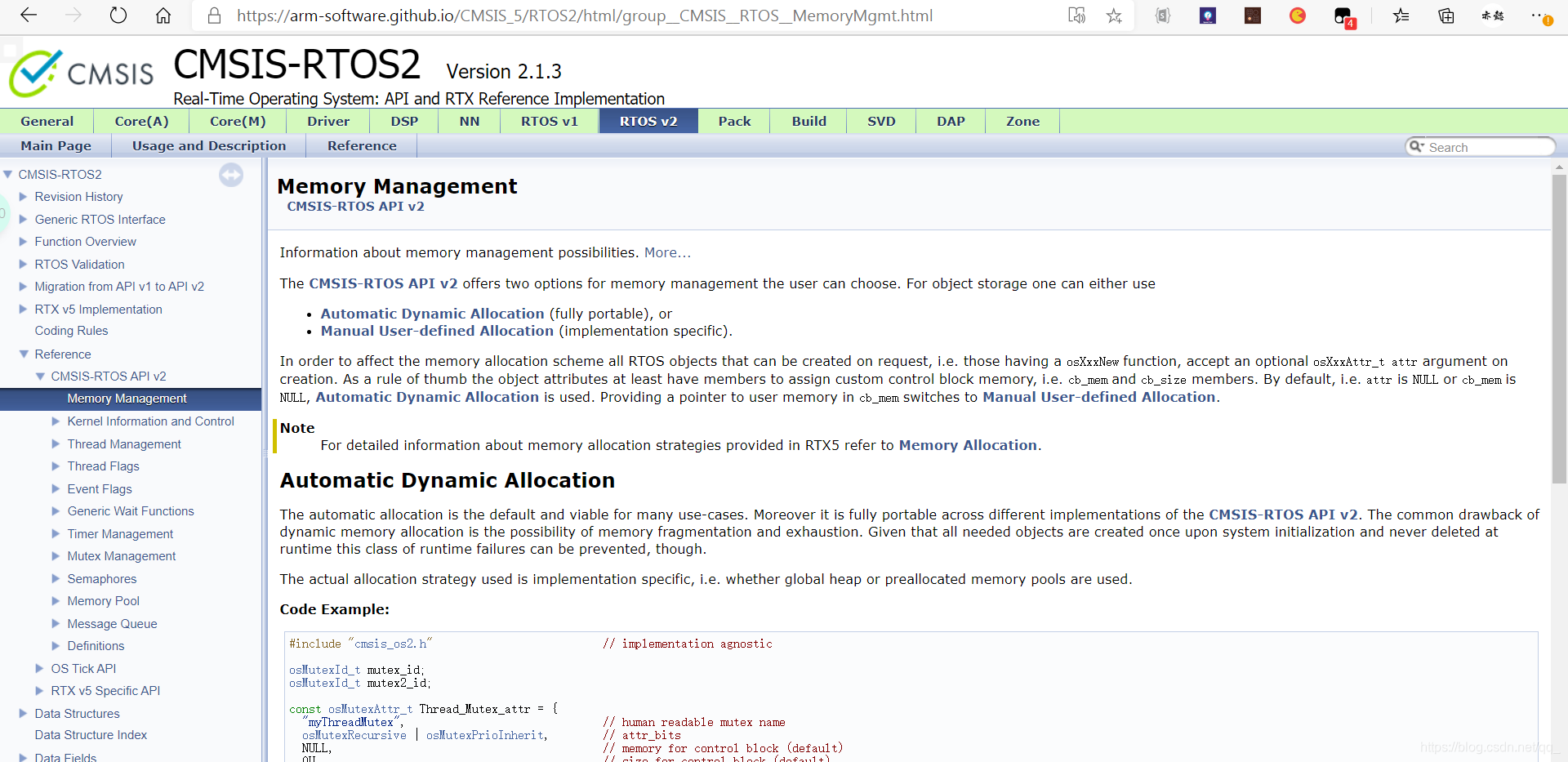Screen dimensions: 1568x762
Task: Open the RTOS v1 tab
Action: 550,121
